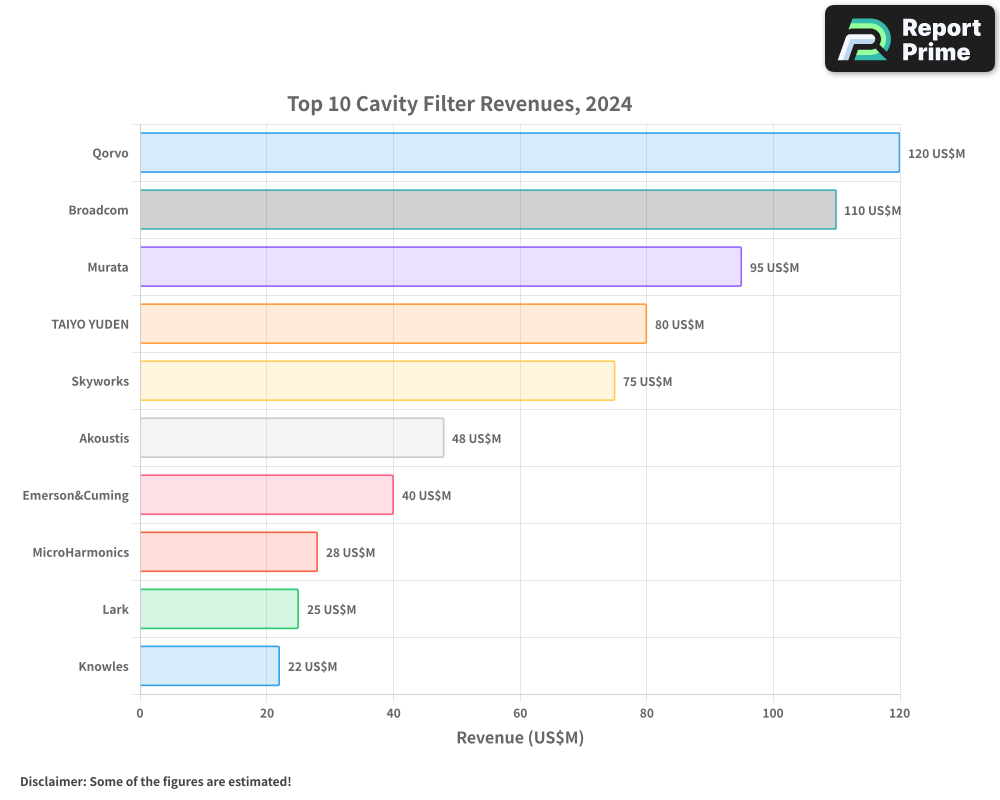
Task: Click the MicroHarmonics bar
Action: (228, 552)
